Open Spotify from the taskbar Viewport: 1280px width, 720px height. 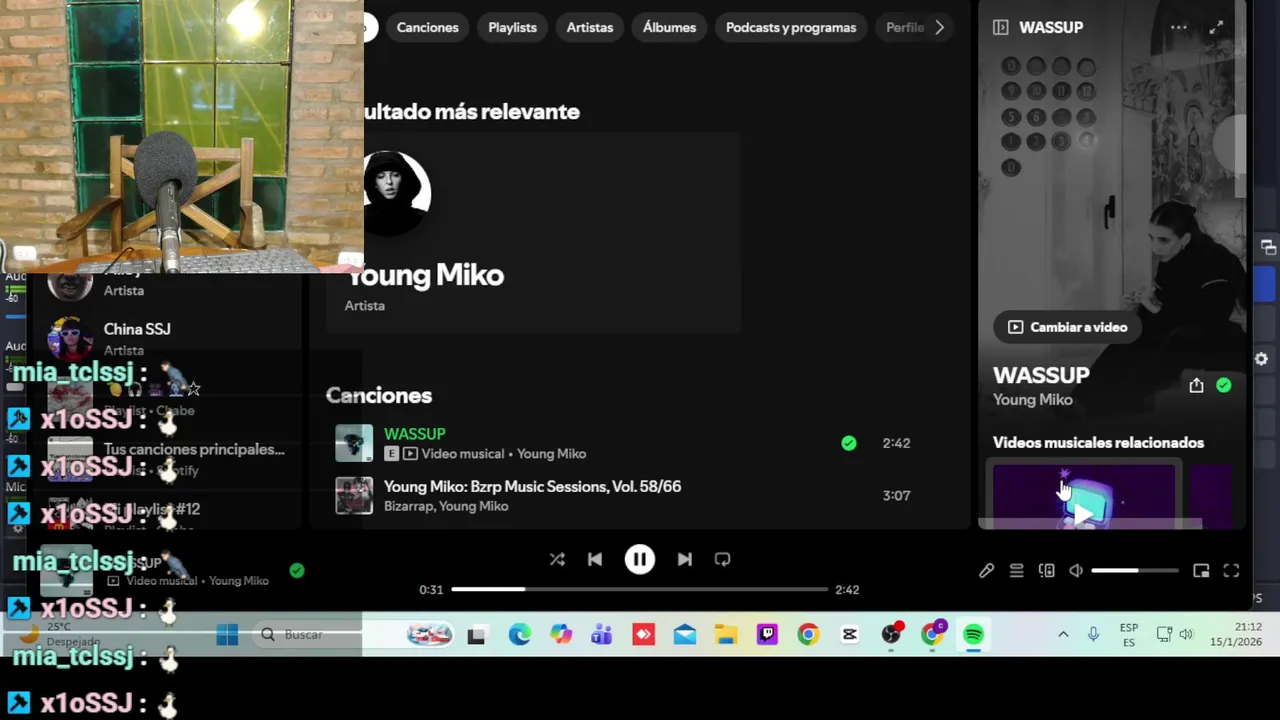pos(973,634)
